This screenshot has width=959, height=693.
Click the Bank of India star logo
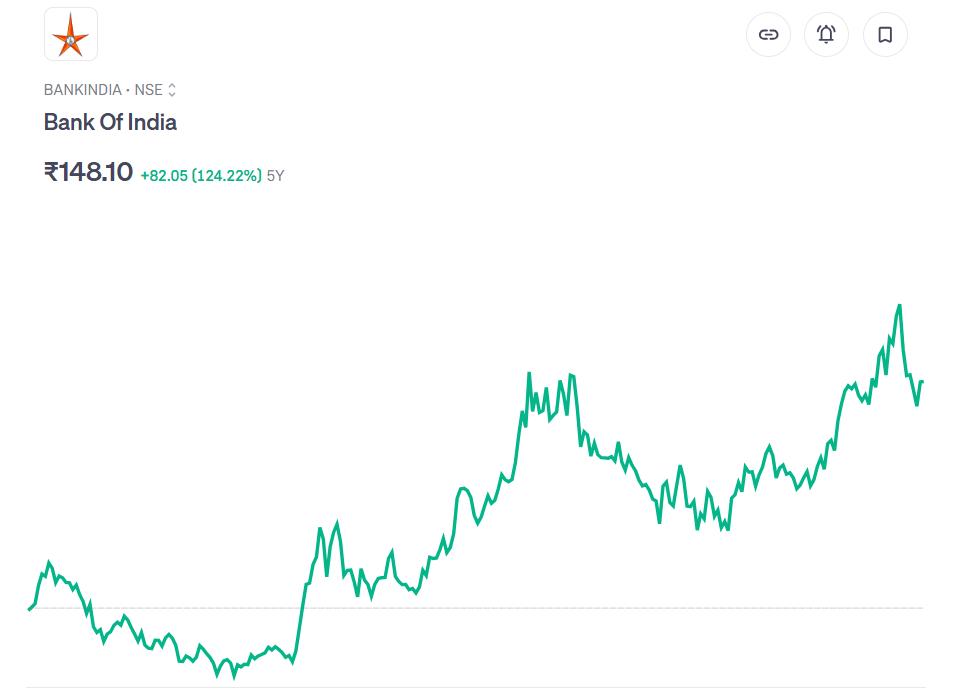71,34
